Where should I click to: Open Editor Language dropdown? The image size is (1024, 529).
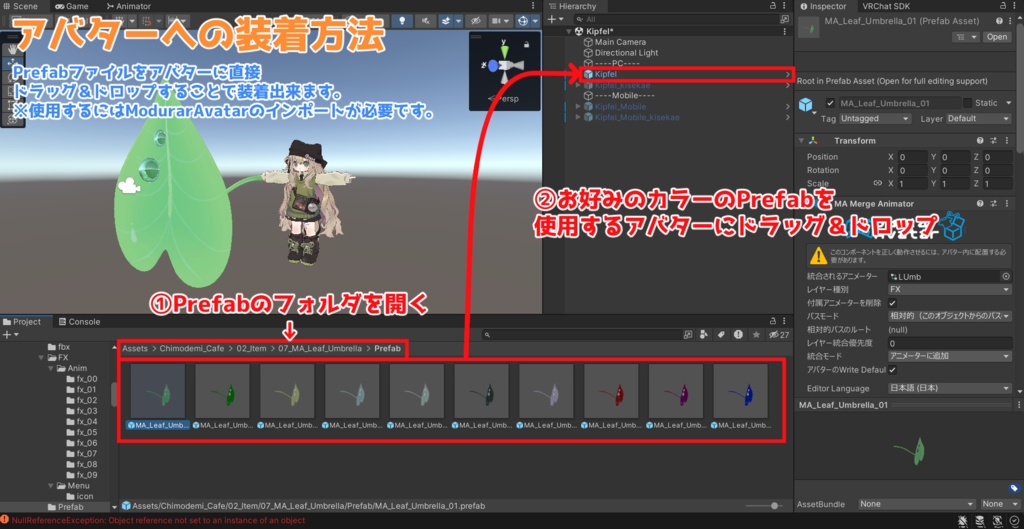pos(950,389)
